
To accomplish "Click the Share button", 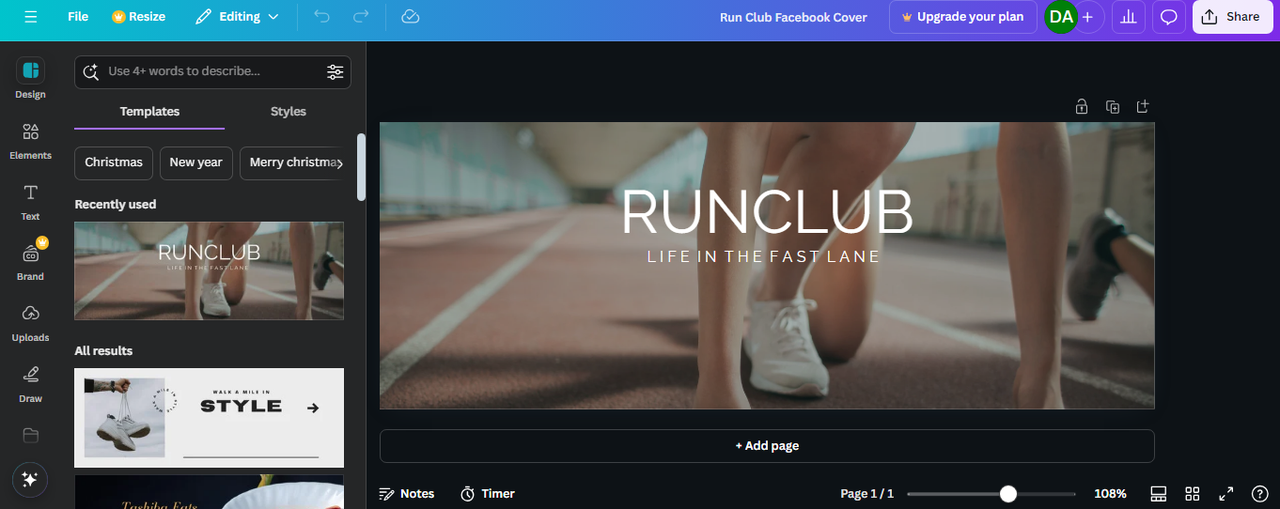I will point(1231,17).
